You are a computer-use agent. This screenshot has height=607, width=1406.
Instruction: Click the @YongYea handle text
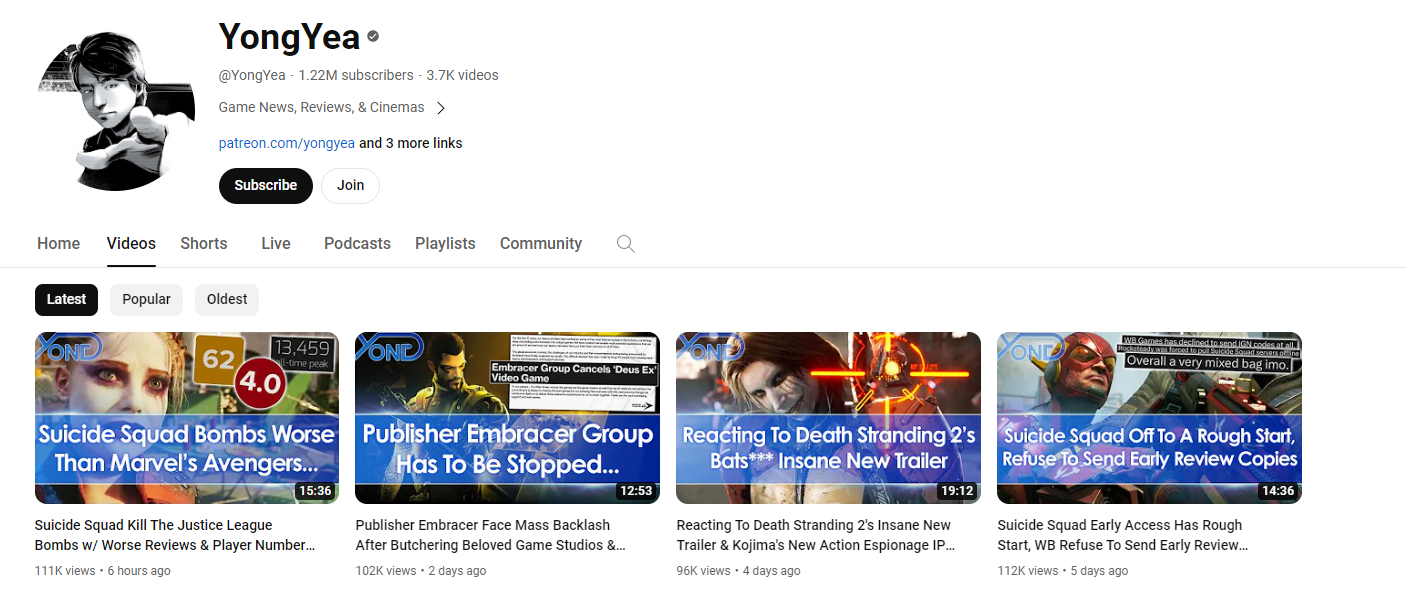252,75
